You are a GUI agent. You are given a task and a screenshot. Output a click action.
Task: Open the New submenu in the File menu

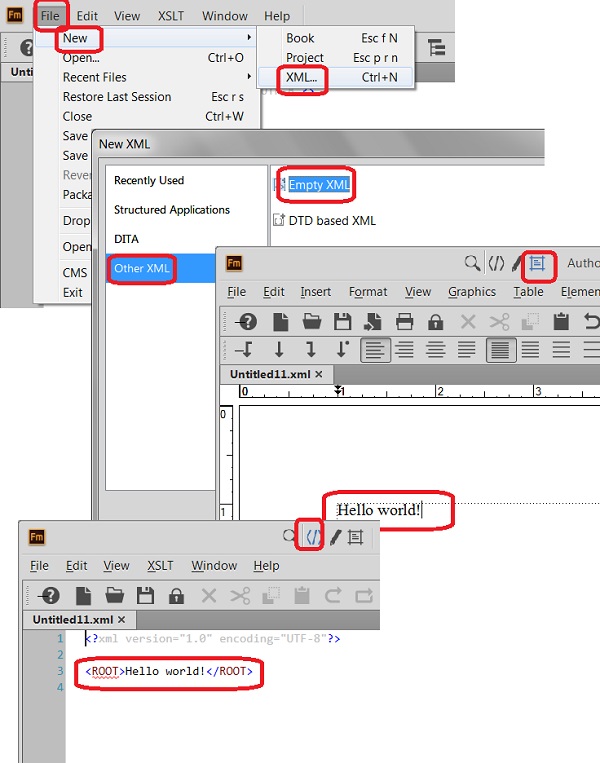coord(74,38)
